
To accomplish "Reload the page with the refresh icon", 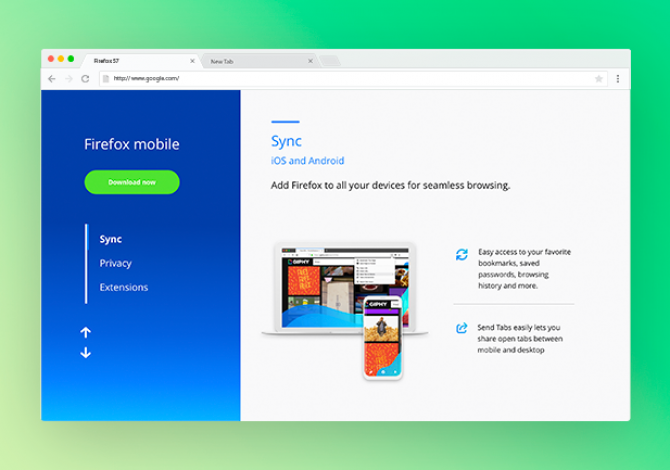I will tap(85, 79).
